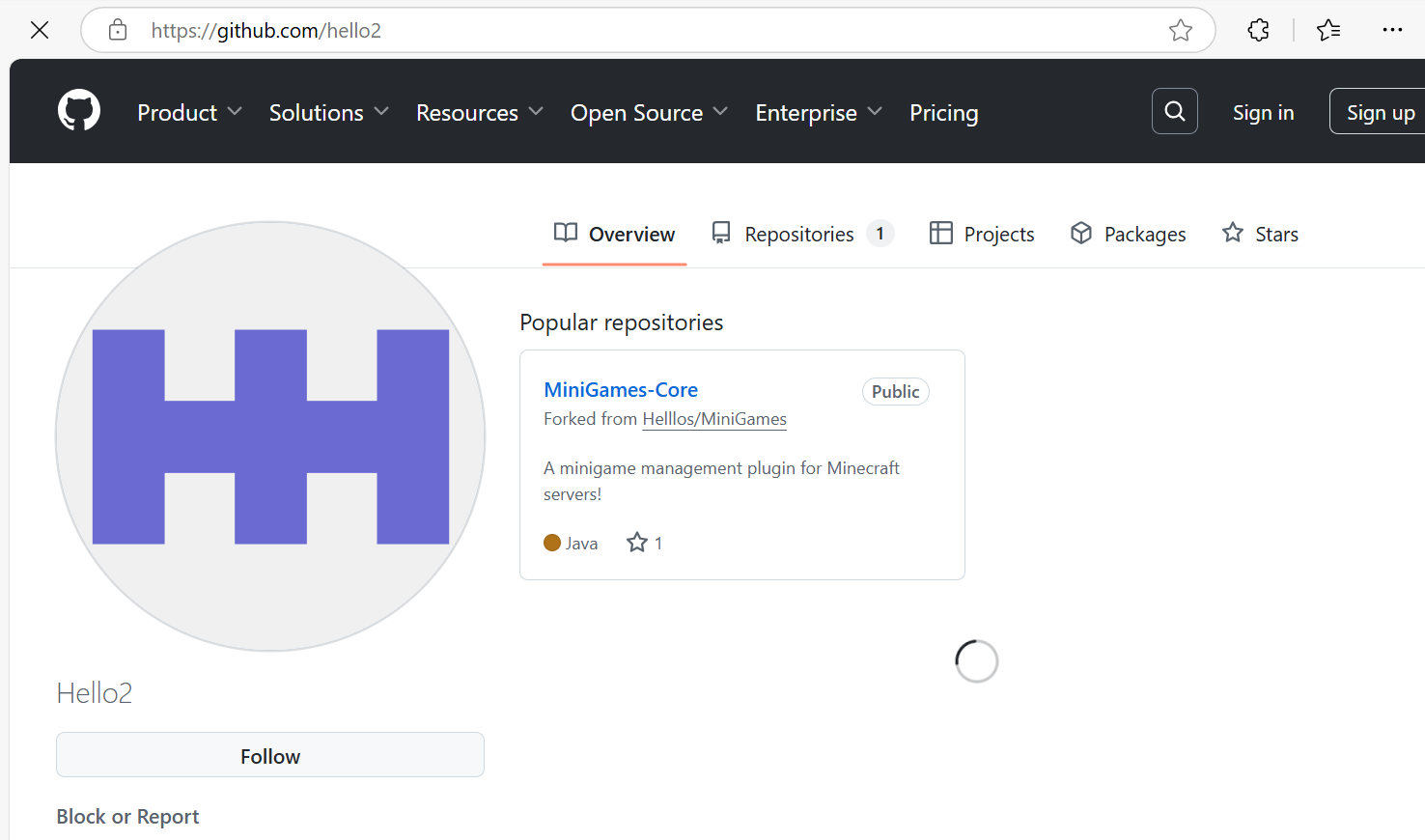Image resolution: width=1425 pixels, height=840 pixels.
Task: Click the minigame management plugin description
Action: coord(721,481)
